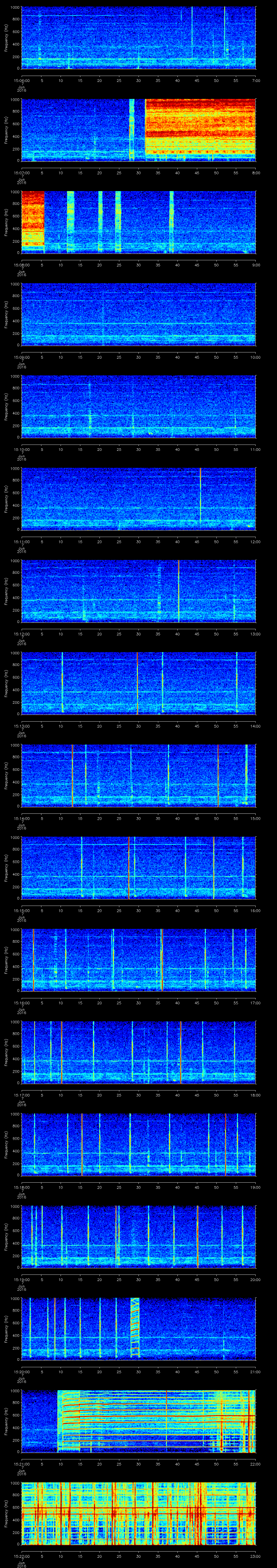This screenshot has height=1568, width=277.
Task: Click the "15:00" end time label
Action: [x=256, y=818]
